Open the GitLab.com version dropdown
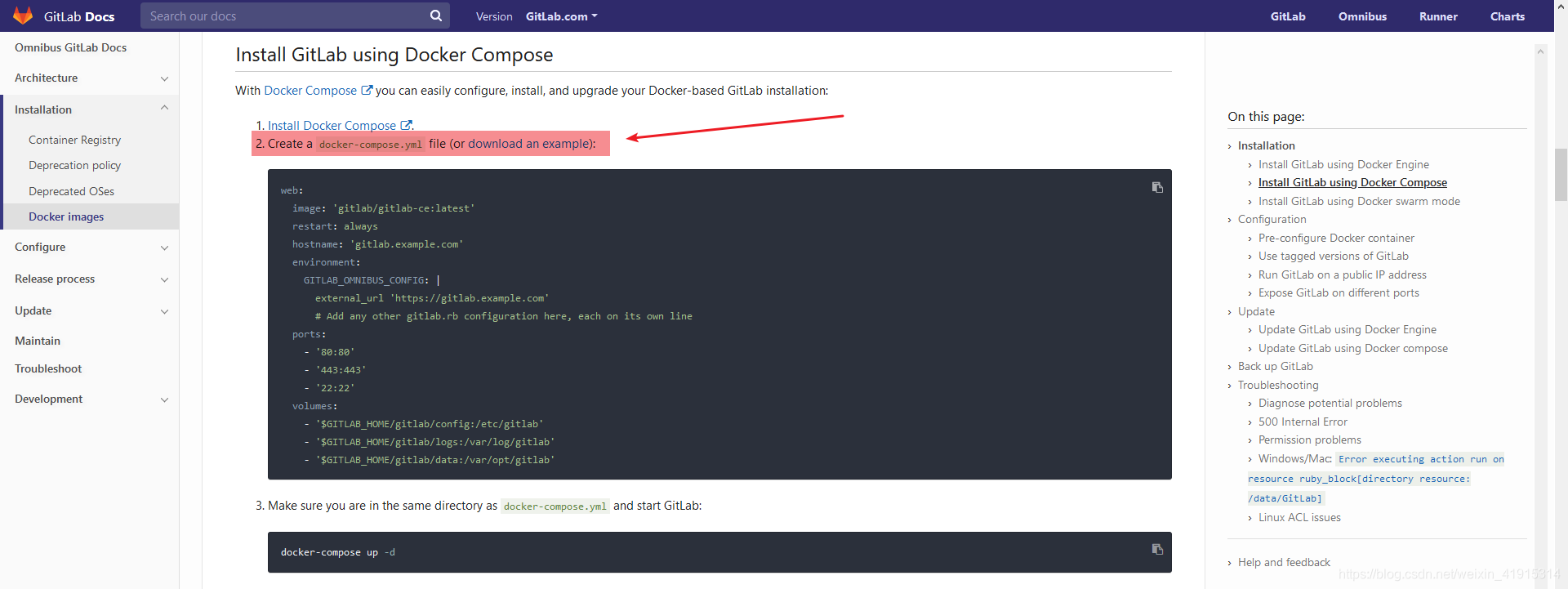The image size is (1568, 589). pos(562,16)
